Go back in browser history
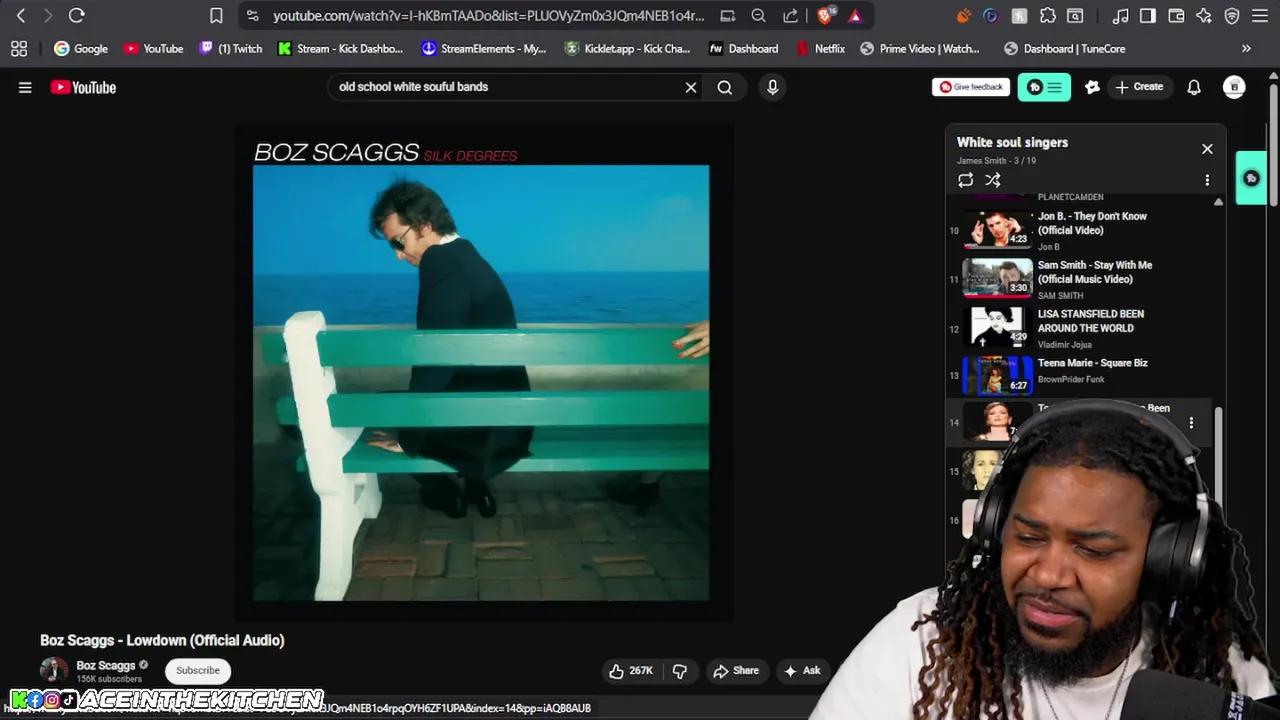 [x=21, y=16]
